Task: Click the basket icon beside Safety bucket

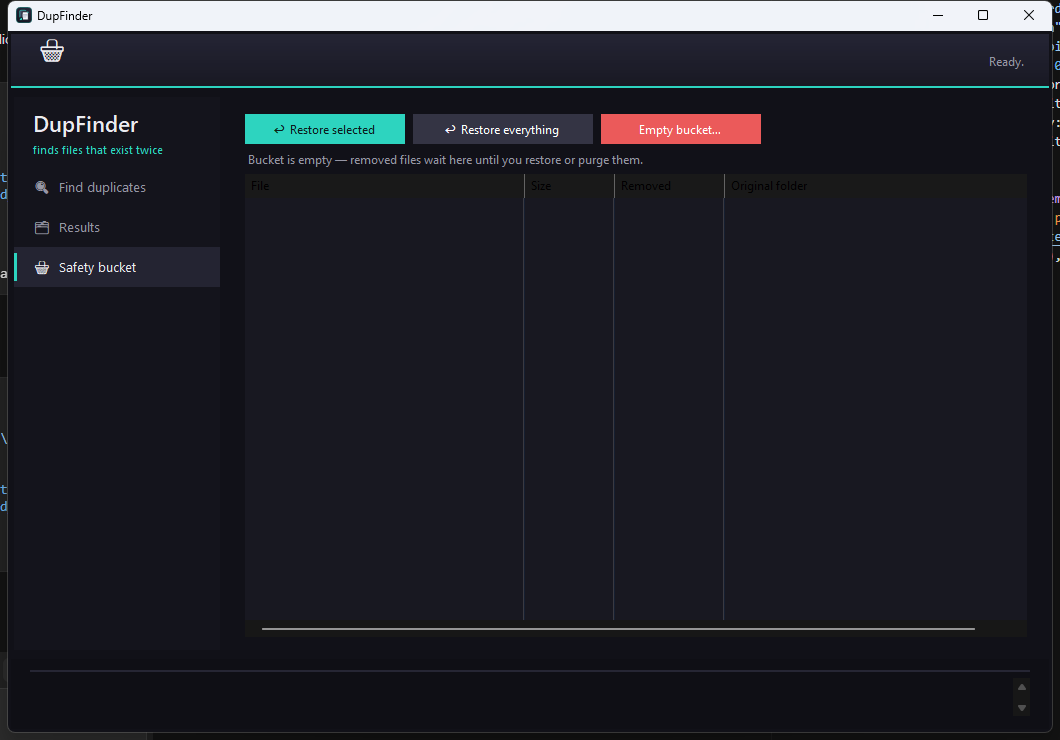Action: click(x=42, y=268)
